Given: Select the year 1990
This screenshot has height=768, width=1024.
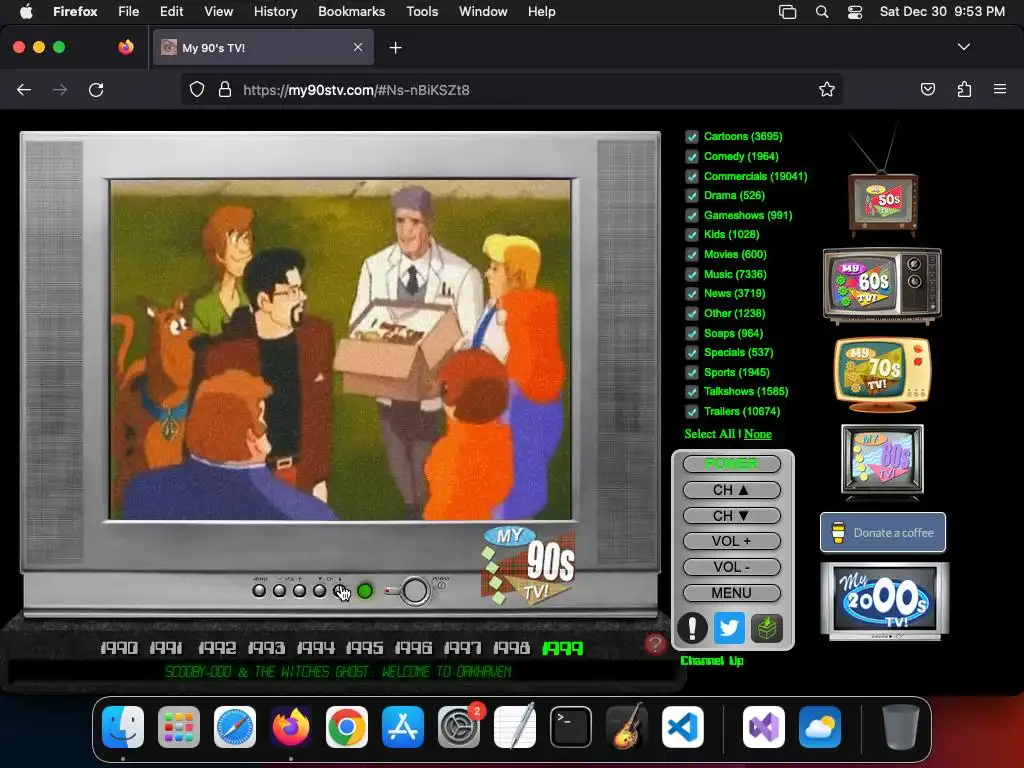Looking at the screenshot, I should click(119, 648).
